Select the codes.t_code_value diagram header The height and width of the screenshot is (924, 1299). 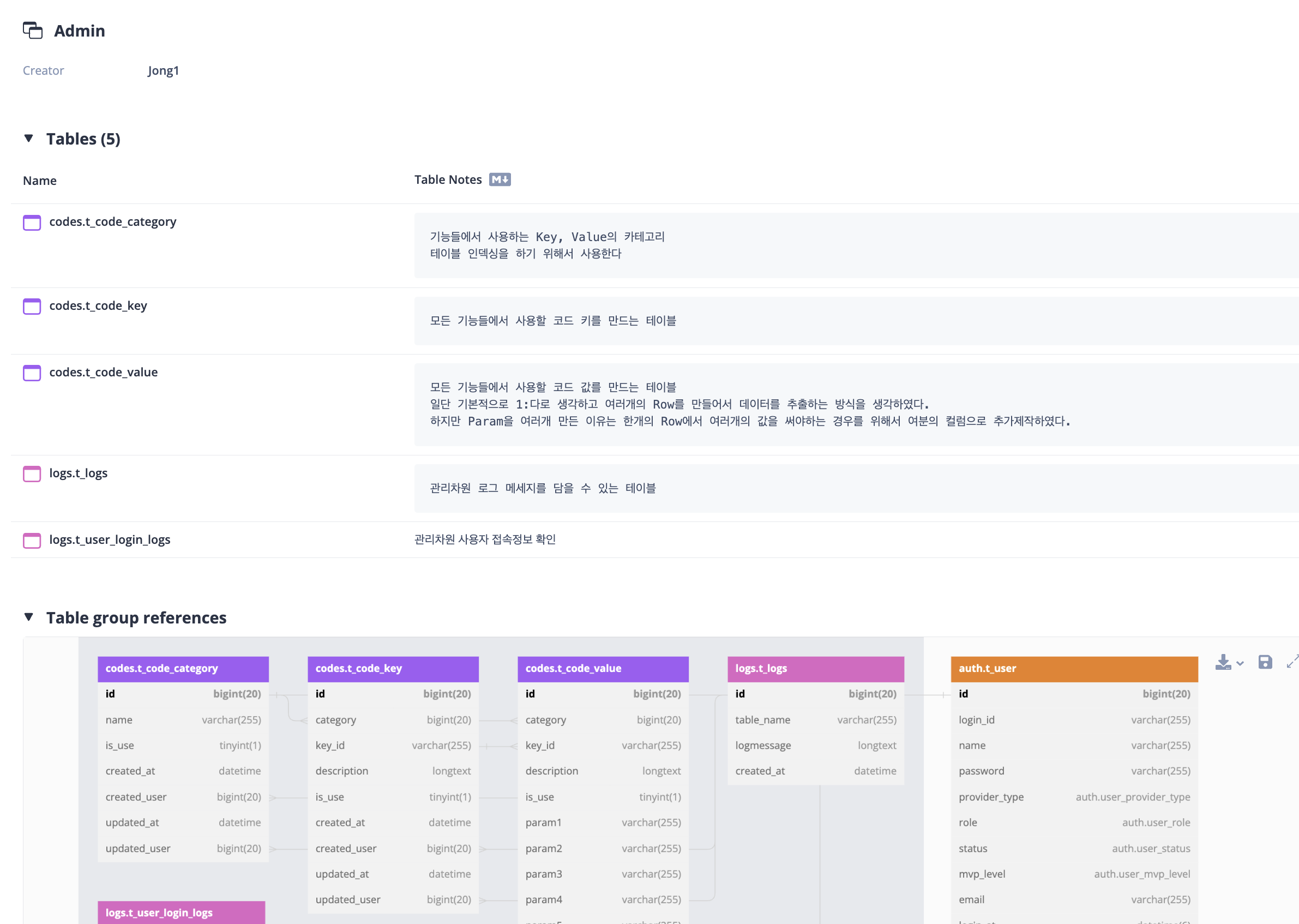[602, 669]
